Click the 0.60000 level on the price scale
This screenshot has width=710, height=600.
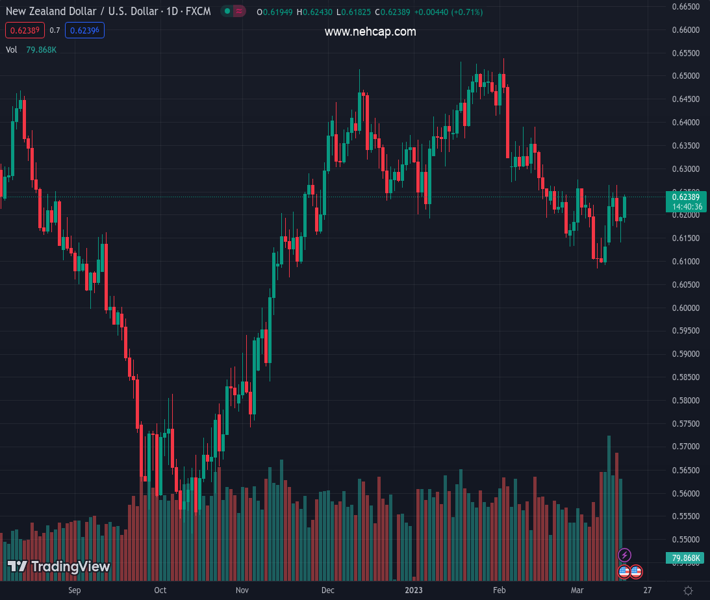coord(685,308)
